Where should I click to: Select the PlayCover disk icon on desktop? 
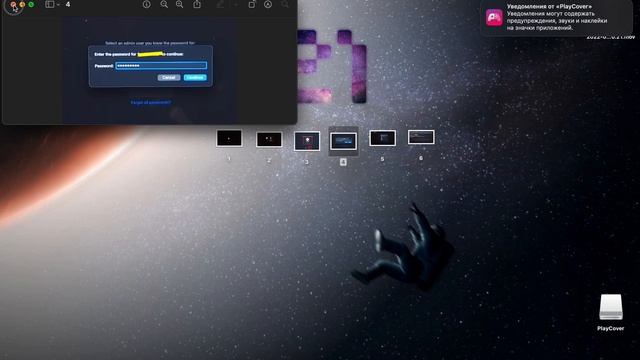tap(611, 307)
